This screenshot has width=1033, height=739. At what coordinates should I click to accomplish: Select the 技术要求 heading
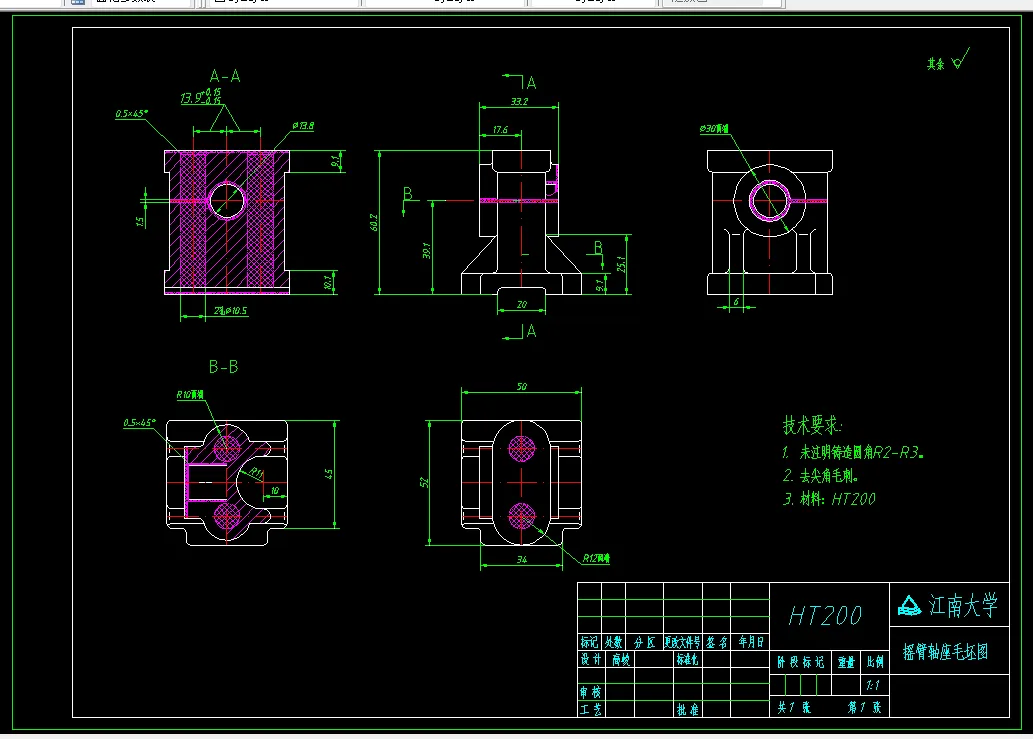coord(812,425)
